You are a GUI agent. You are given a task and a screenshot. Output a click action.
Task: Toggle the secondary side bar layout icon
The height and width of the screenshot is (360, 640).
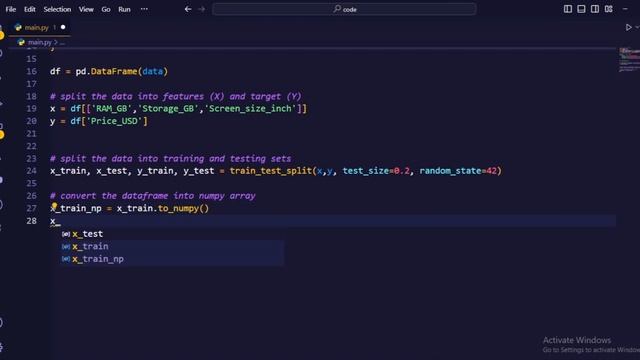[x=595, y=9]
